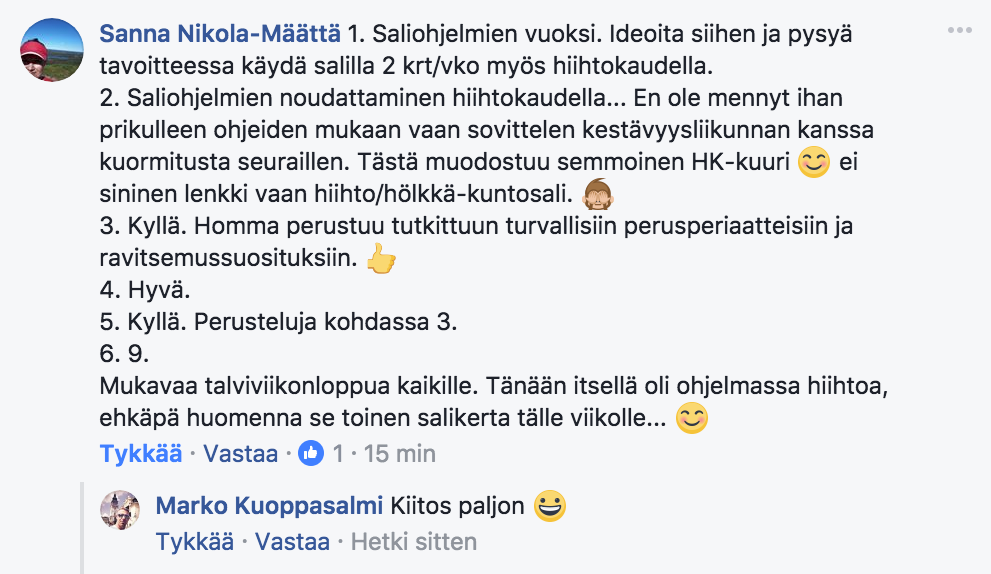Image resolution: width=991 pixels, height=574 pixels.
Task: Open Marko Kuoppasalmi's profile picture
Action: click(120, 510)
